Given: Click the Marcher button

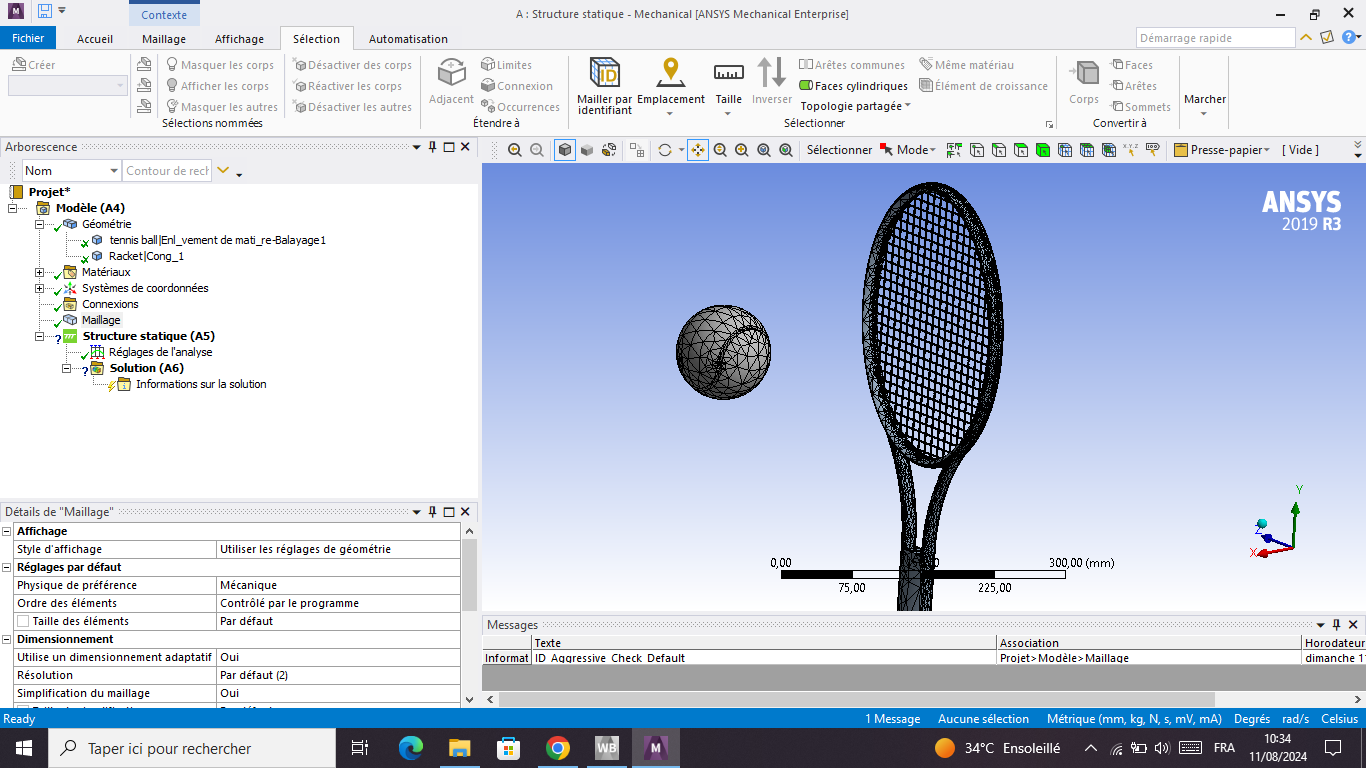Looking at the screenshot, I should (1205, 99).
